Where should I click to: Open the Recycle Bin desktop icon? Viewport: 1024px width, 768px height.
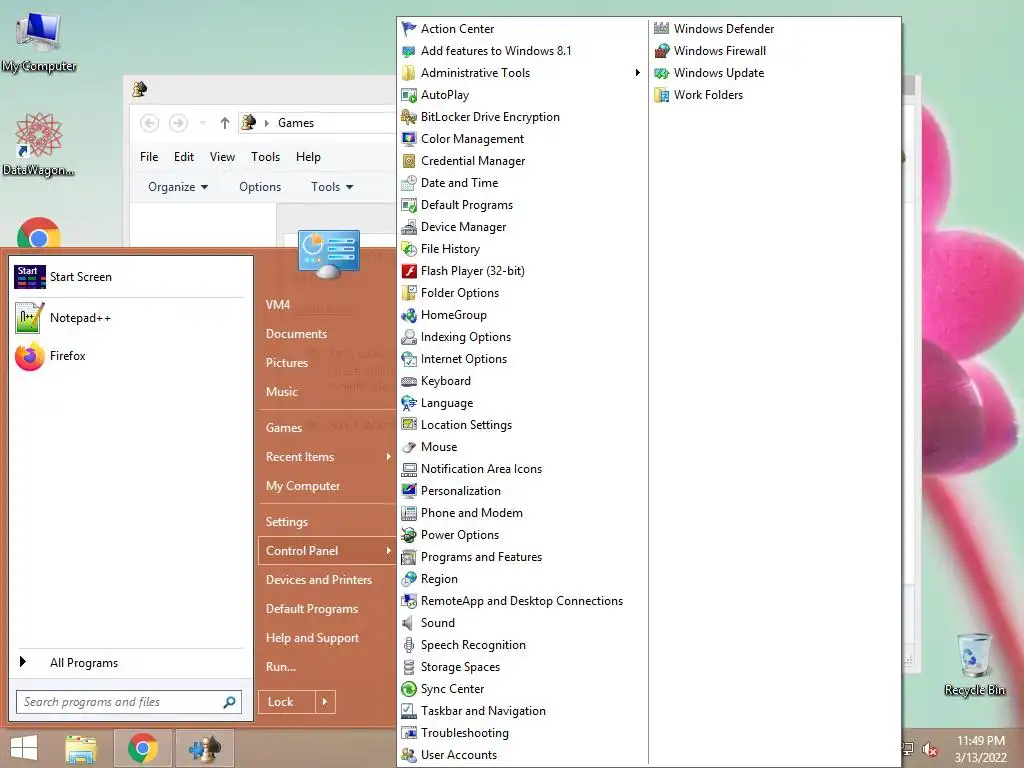pyautogui.click(x=974, y=664)
